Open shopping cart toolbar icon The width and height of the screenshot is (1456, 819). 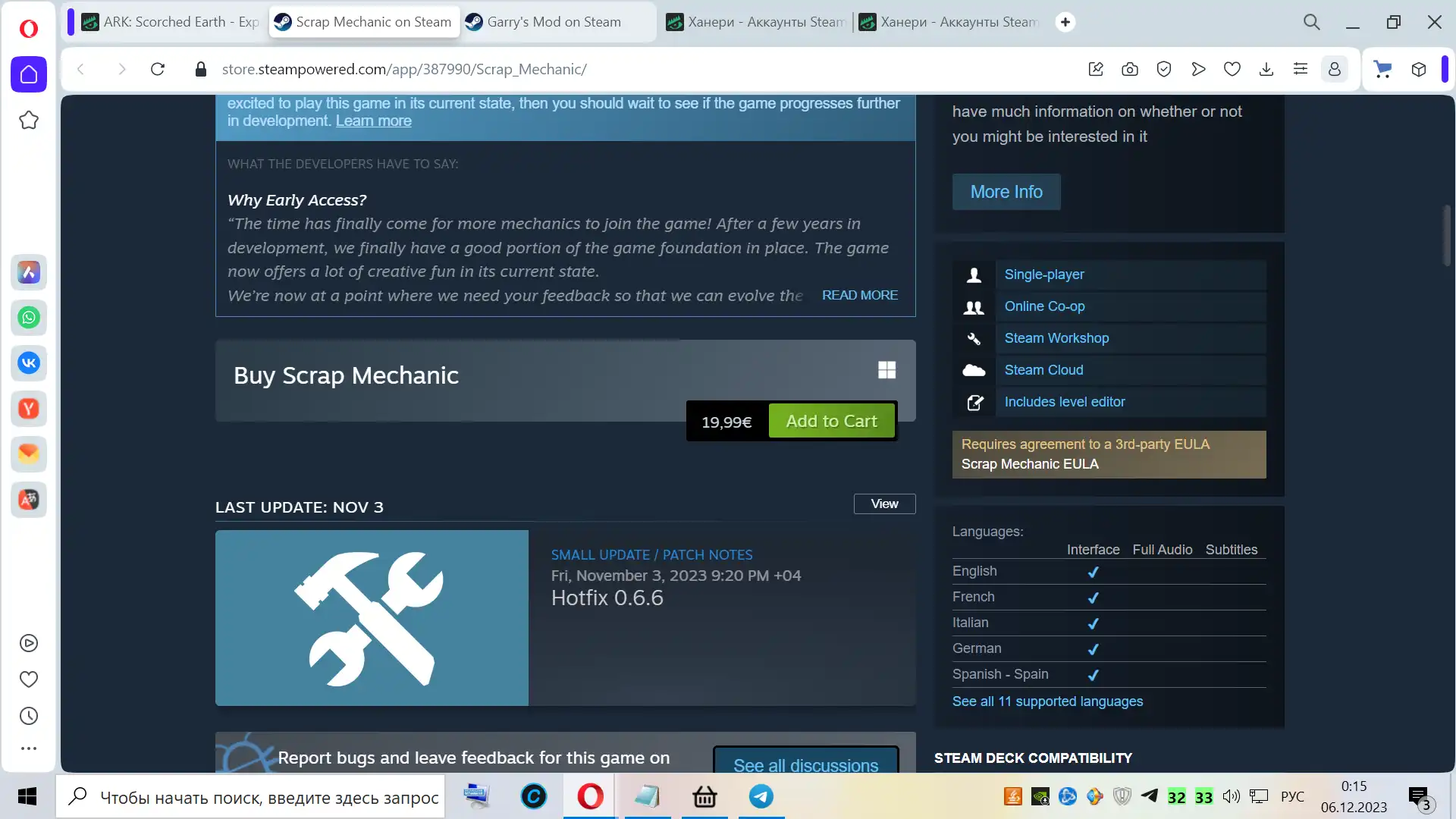pos(1383,69)
